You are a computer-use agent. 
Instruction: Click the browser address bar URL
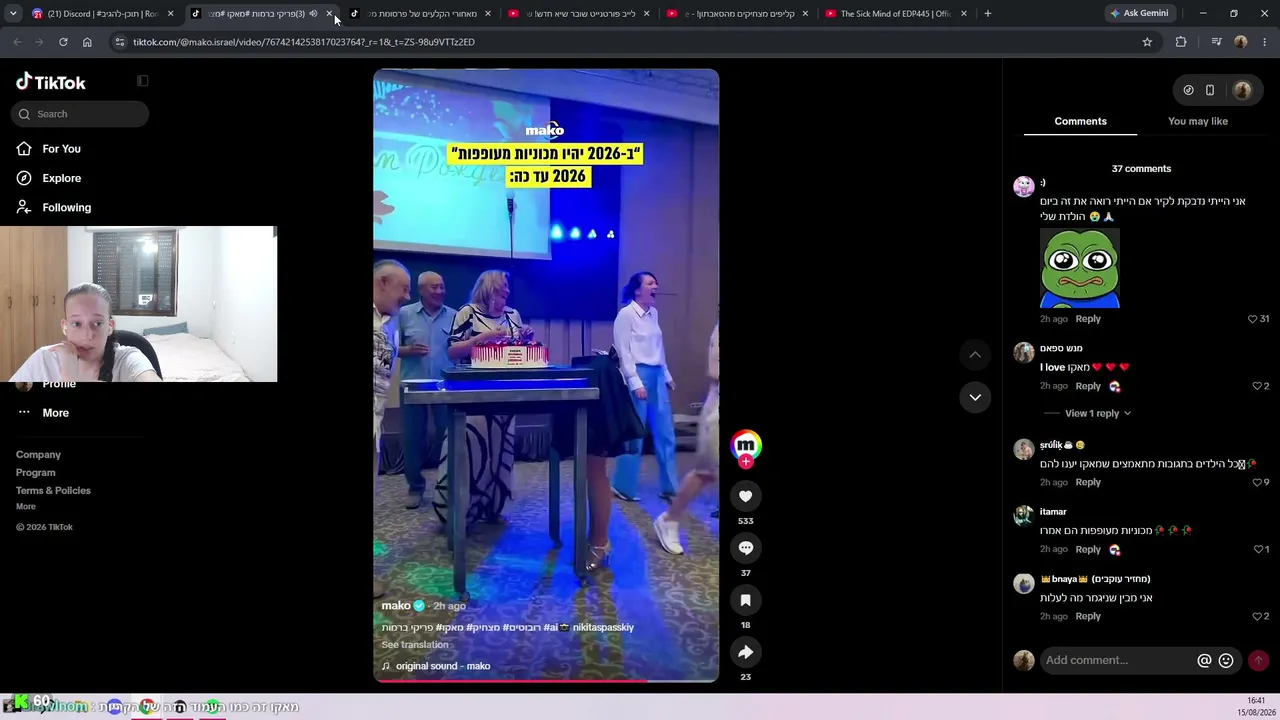coord(304,42)
